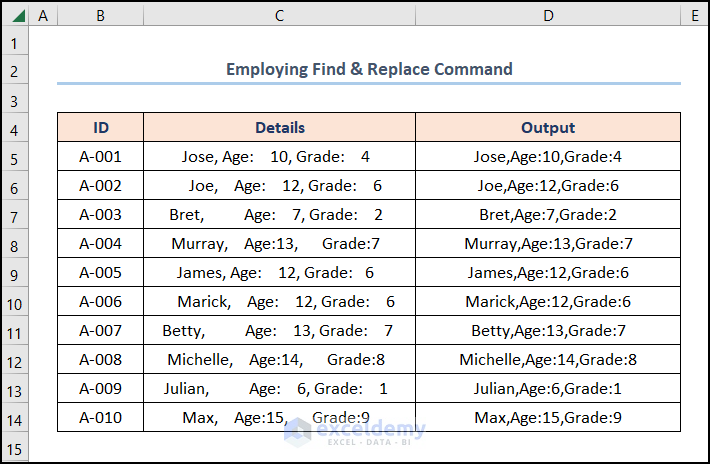Select output cell 'Jose,Age:10,Grade:4'

coord(548,157)
